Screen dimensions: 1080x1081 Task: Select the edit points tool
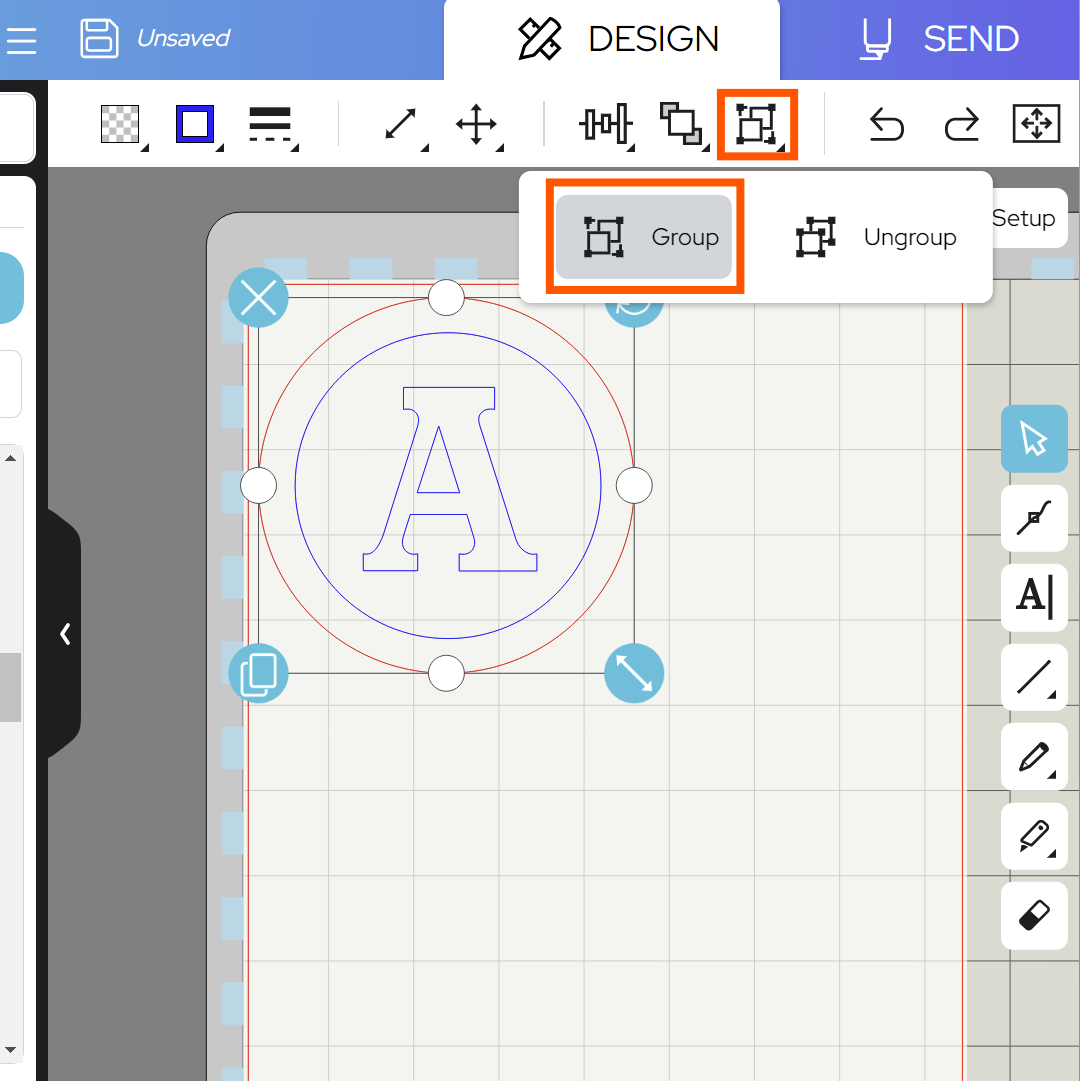click(x=1034, y=518)
